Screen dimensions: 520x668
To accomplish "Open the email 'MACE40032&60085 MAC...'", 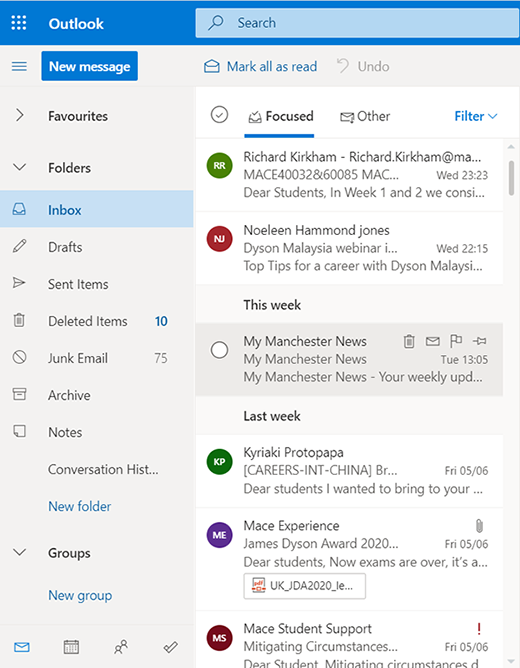I will [349, 175].
